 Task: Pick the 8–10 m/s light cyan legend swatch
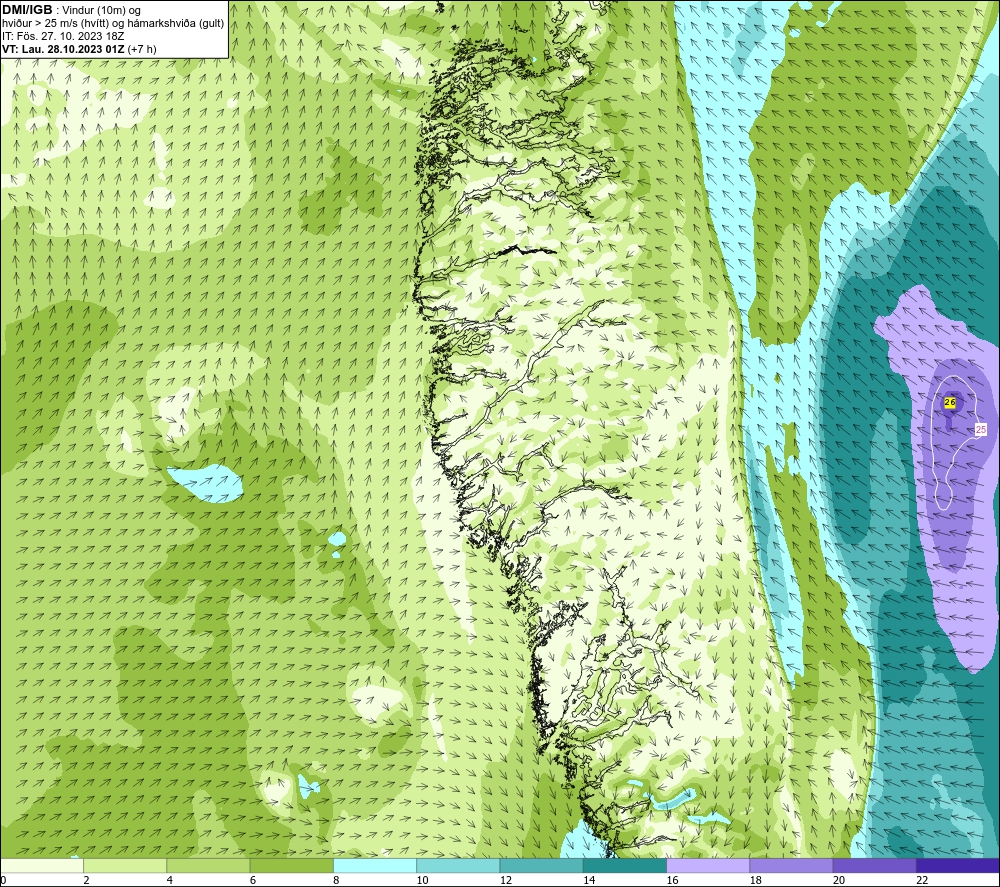(375, 865)
